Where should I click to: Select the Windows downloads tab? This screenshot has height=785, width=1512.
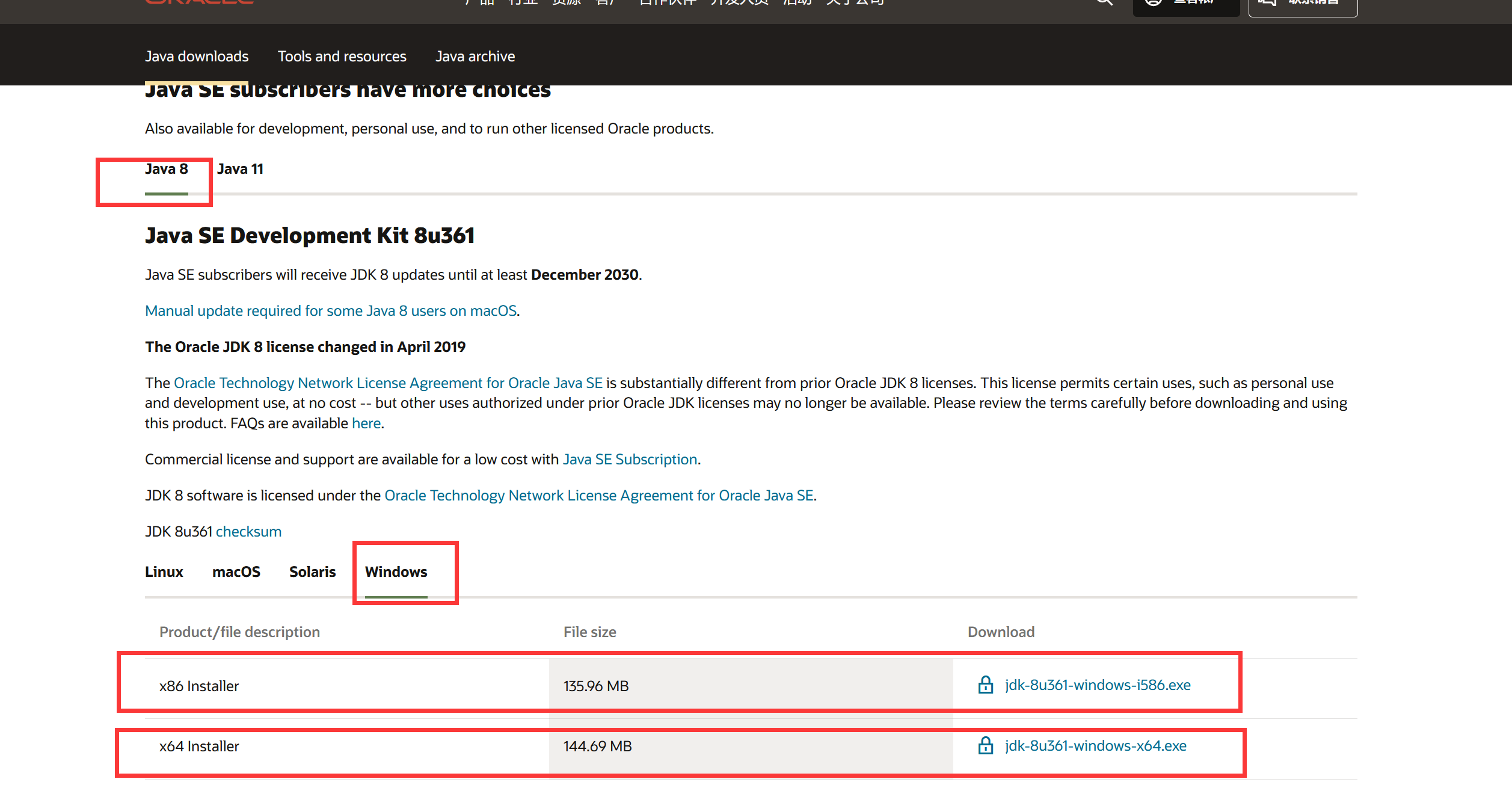click(396, 572)
